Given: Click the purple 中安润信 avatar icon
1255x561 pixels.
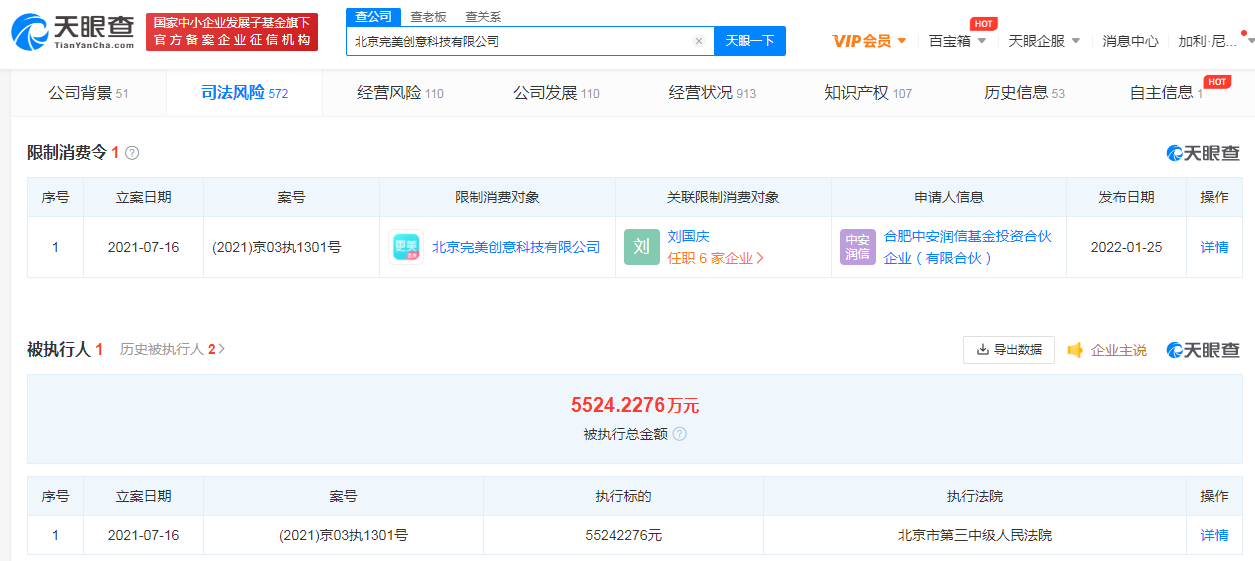Looking at the screenshot, I should coord(857,247).
